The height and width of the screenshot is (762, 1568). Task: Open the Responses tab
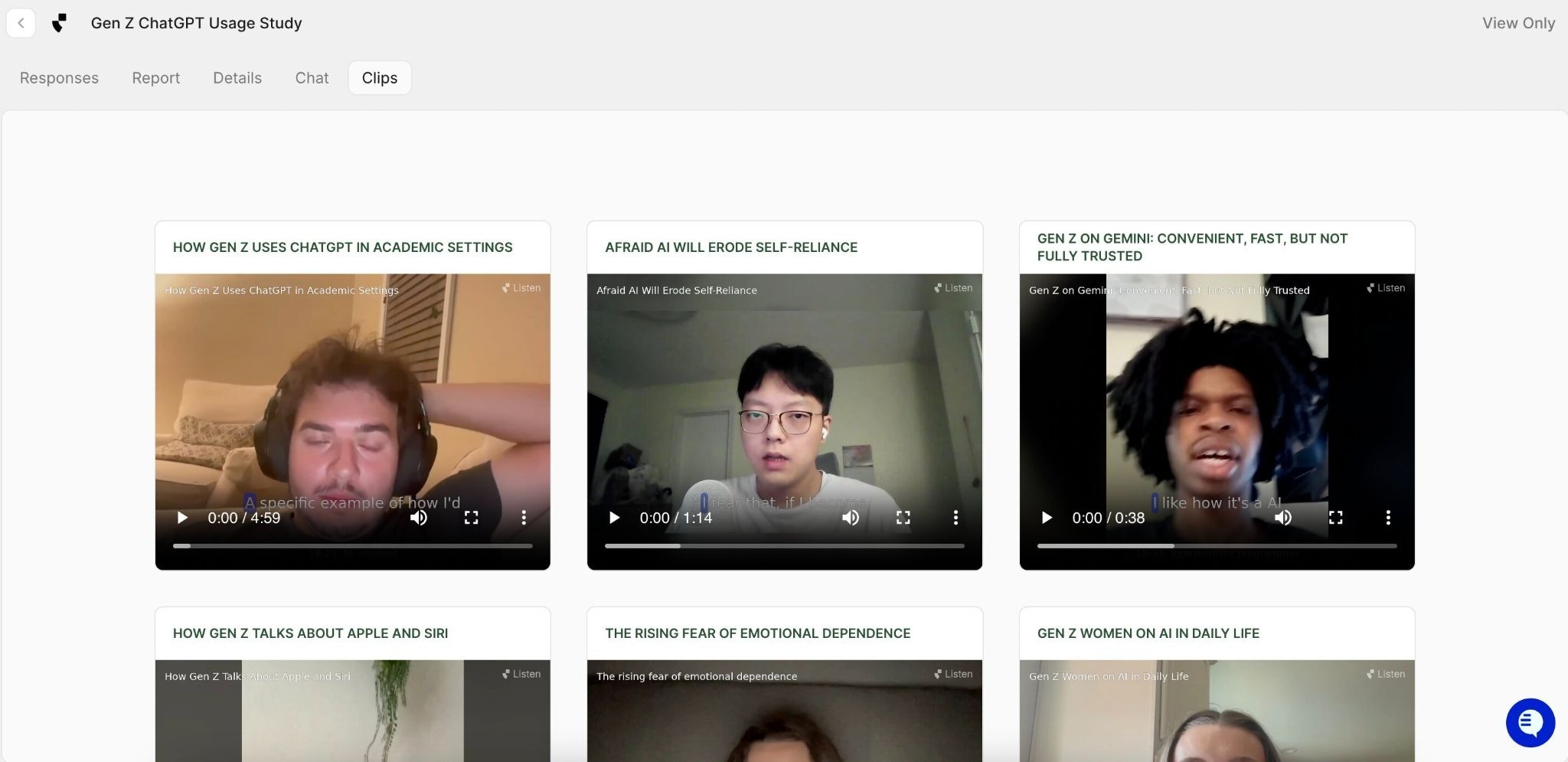(59, 78)
